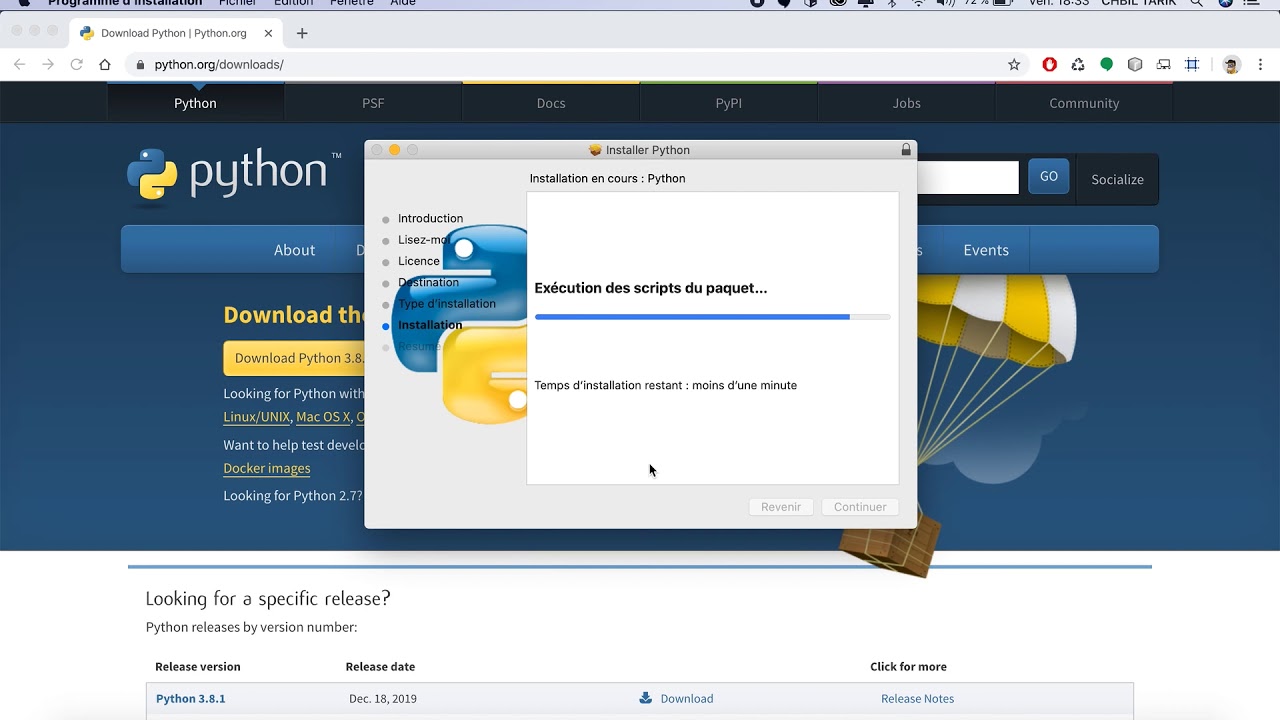This screenshot has height=720, width=1280.
Task: Select the Destination step in Installer
Action: tap(428, 282)
